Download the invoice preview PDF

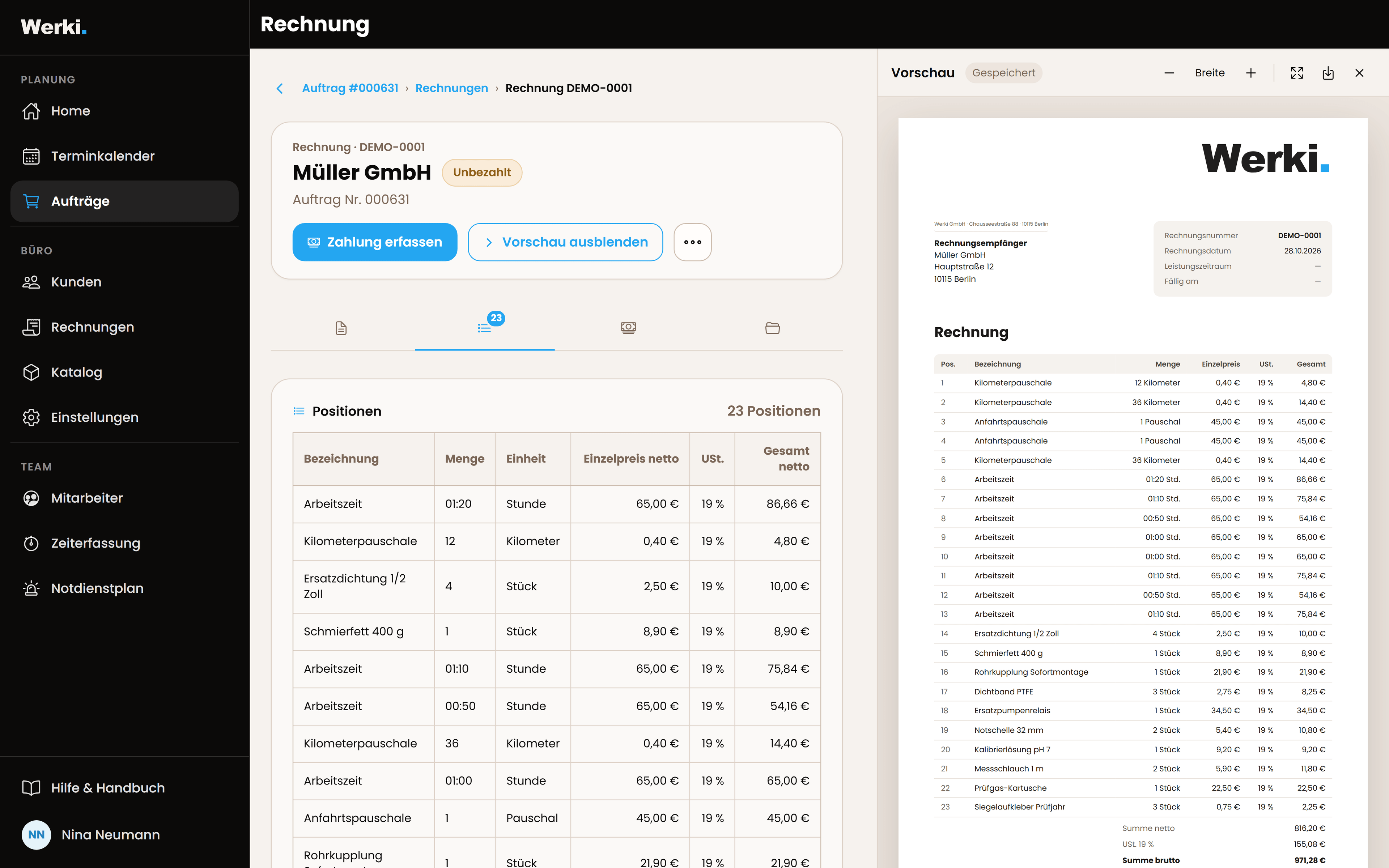click(1328, 73)
